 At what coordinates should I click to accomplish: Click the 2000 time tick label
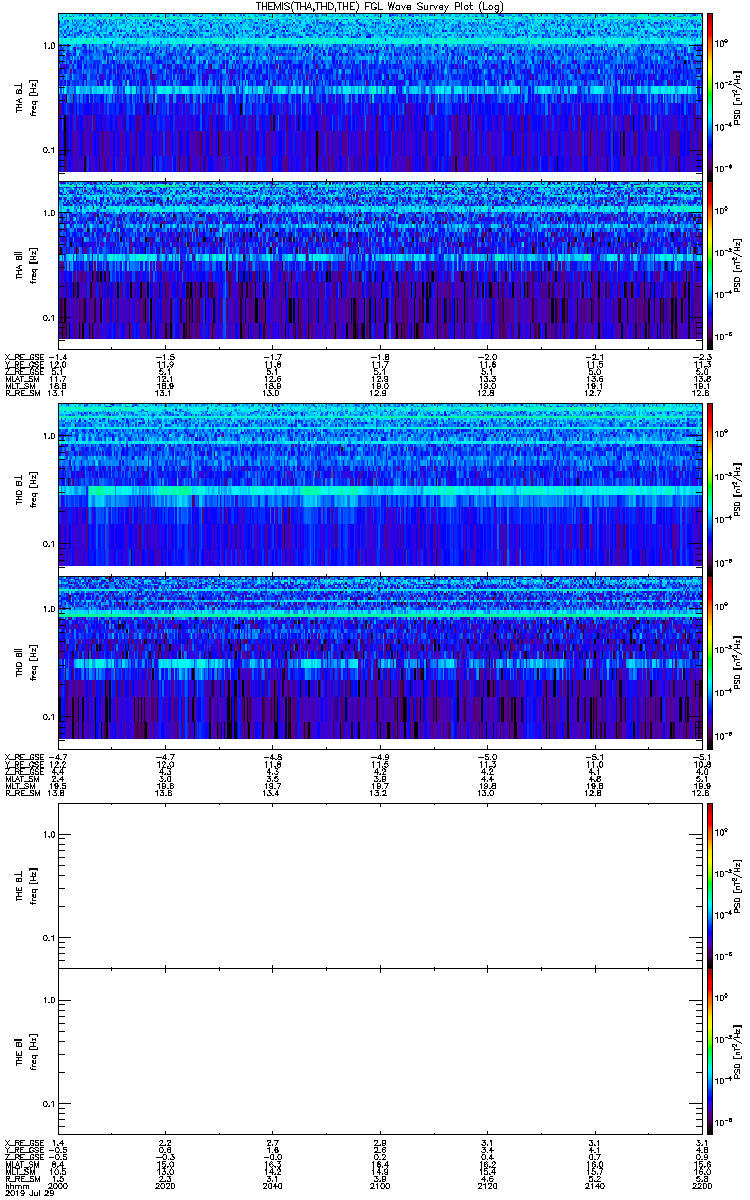pos(59,1187)
